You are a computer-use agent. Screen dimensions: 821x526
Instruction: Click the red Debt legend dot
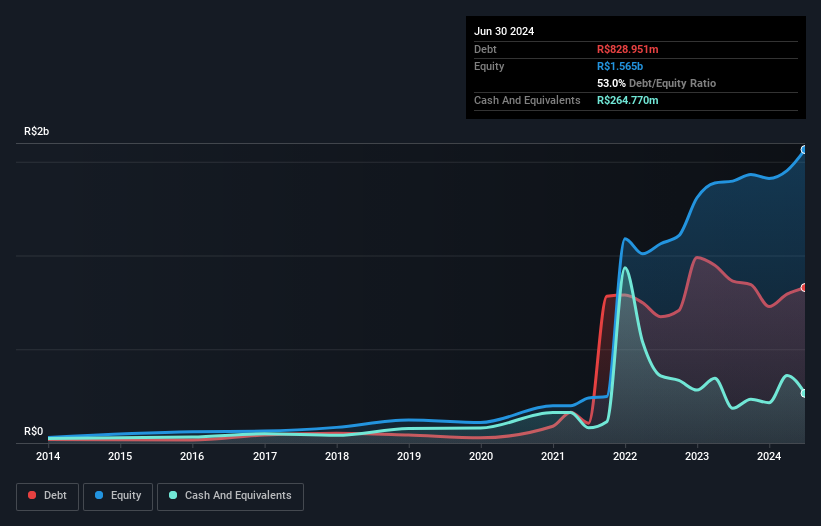tap(32, 495)
